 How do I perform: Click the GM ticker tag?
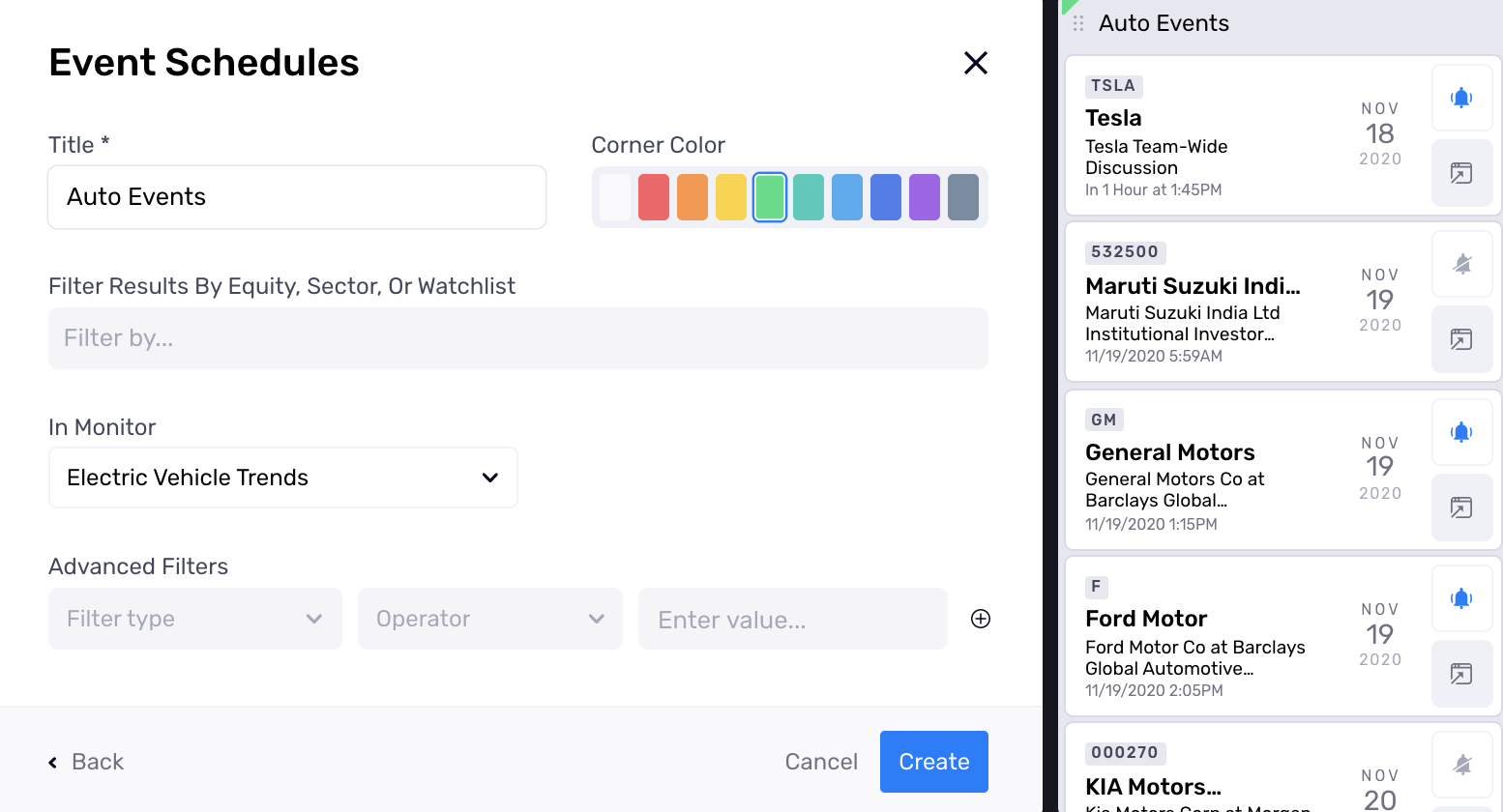[1104, 420]
